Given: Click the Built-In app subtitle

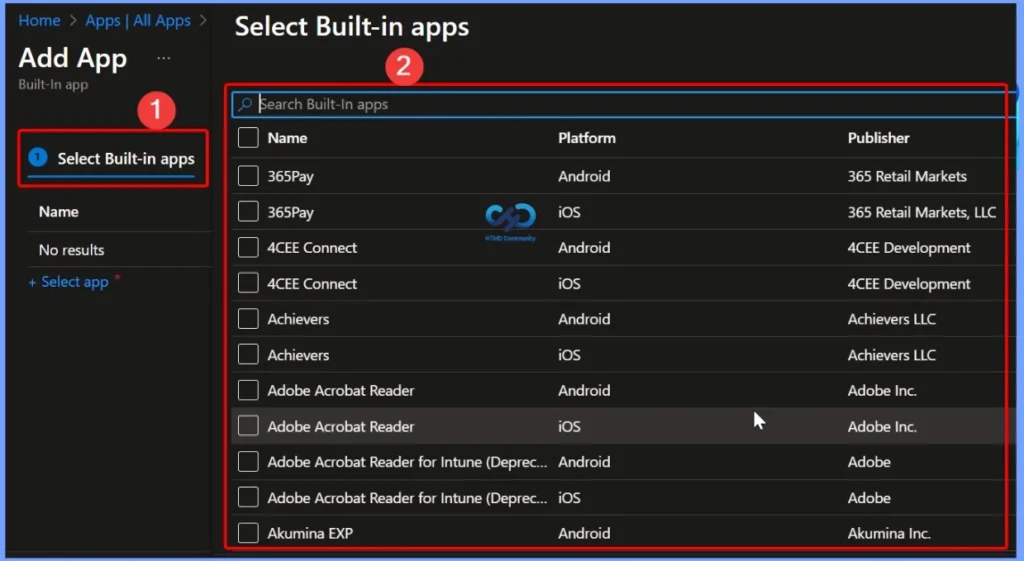Looking at the screenshot, I should click(53, 84).
